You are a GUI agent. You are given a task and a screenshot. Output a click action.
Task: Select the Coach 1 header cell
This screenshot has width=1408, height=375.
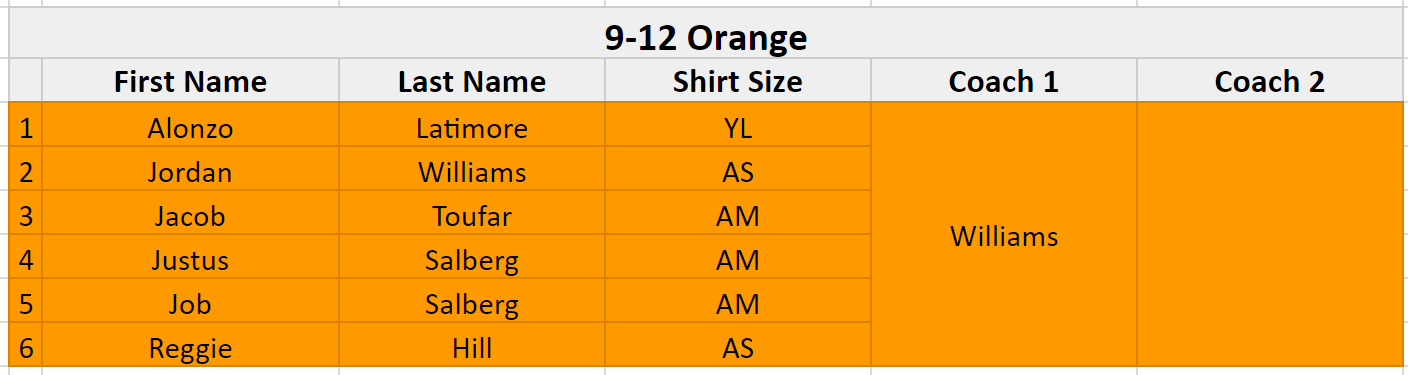[1004, 81]
